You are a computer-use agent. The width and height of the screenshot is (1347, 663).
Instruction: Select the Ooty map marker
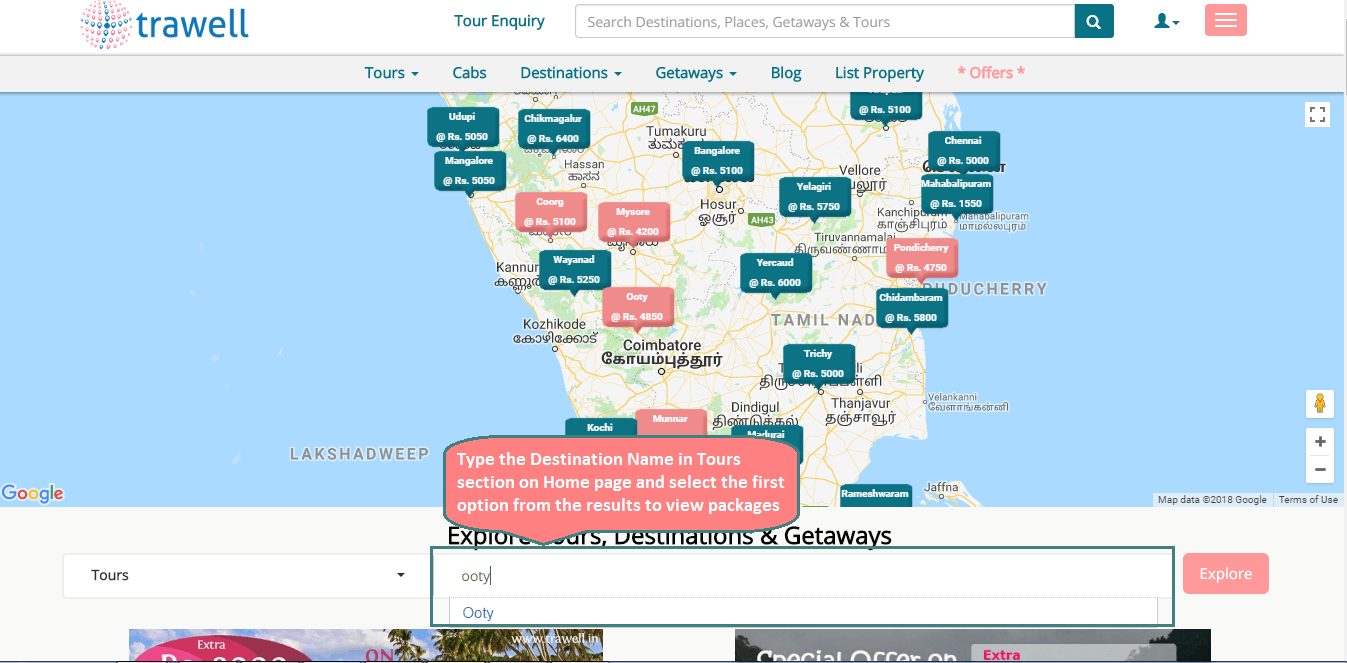click(637, 307)
